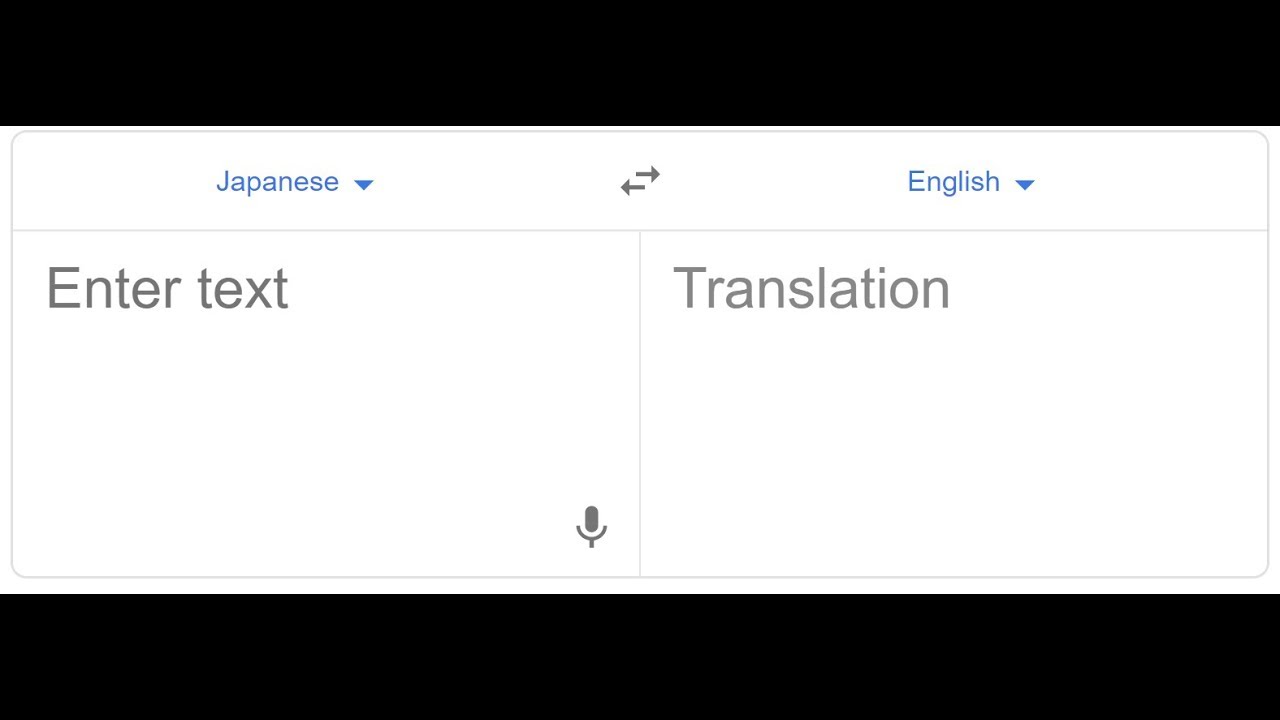1280x720 pixels.
Task: Reverse Japanese to English translation direction
Action: click(x=640, y=181)
